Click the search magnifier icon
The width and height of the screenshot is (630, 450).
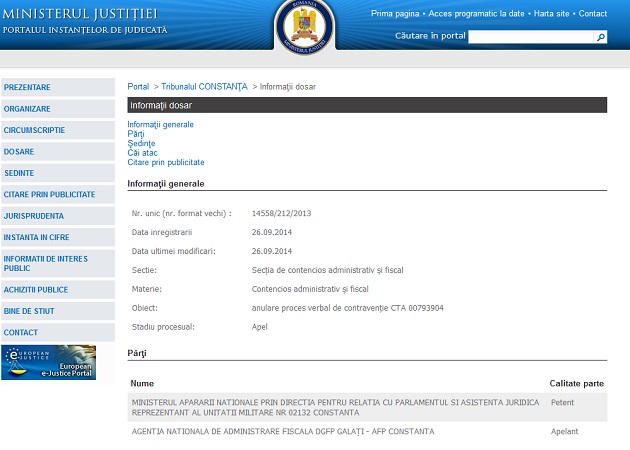click(x=601, y=37)
